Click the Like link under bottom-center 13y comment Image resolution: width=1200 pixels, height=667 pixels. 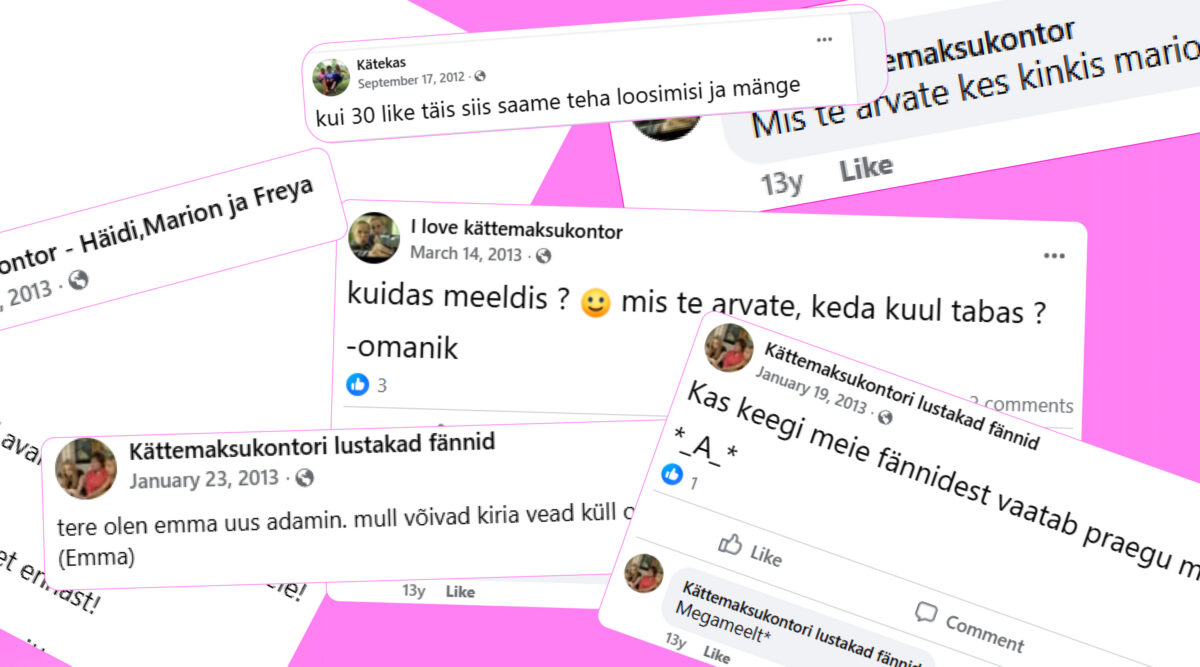460,592
